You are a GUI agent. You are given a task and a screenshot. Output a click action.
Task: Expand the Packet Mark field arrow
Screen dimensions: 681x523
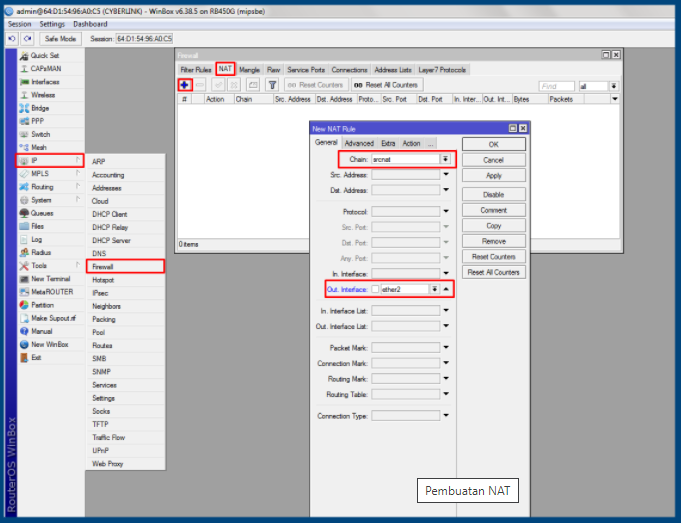coord(446,348)
